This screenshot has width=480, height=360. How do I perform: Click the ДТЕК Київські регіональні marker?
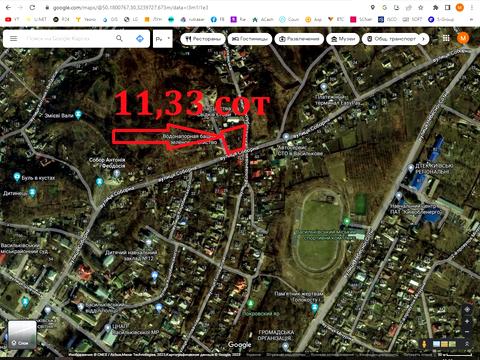411,168
